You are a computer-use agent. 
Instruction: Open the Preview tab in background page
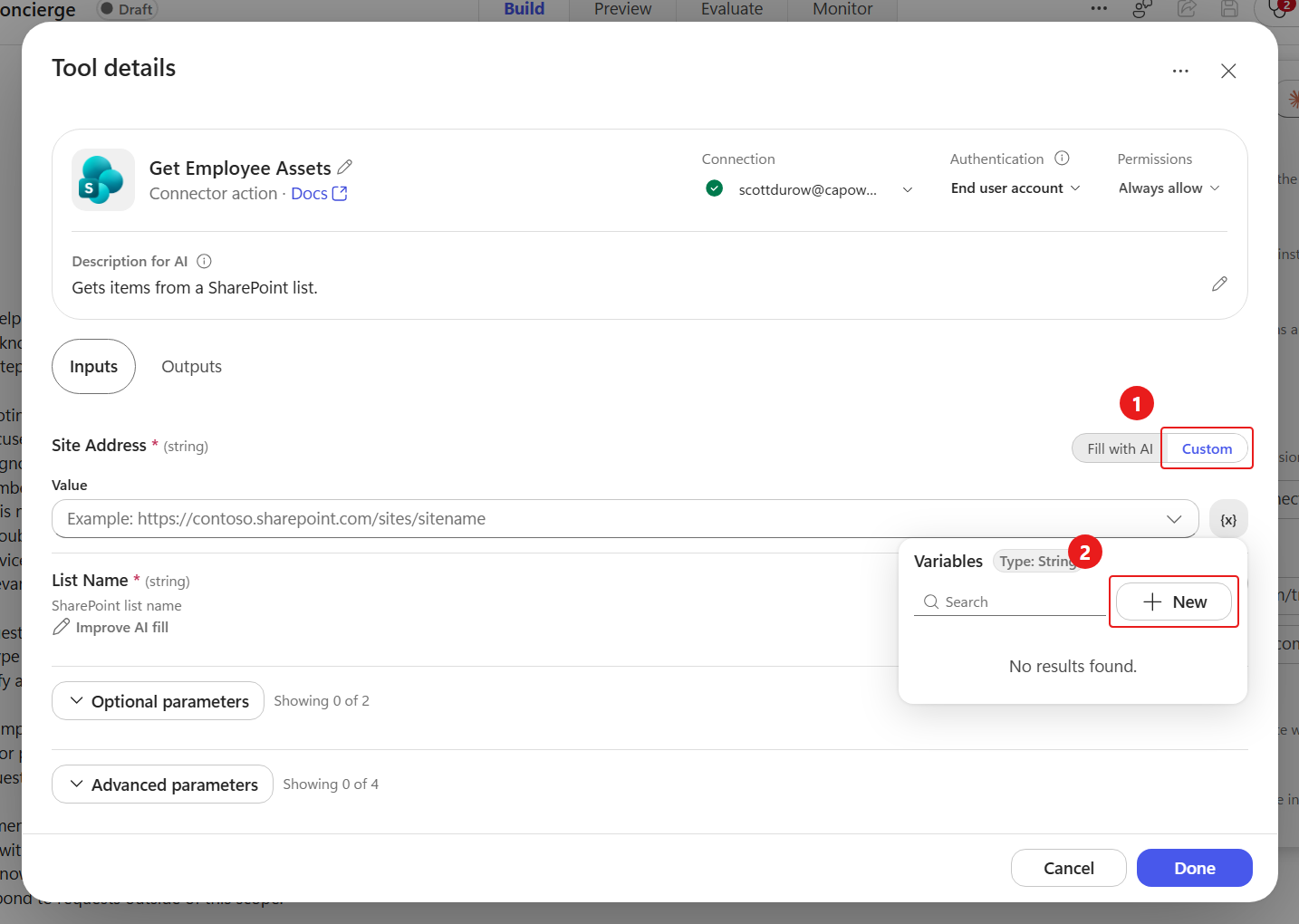(x=623, y=9)
